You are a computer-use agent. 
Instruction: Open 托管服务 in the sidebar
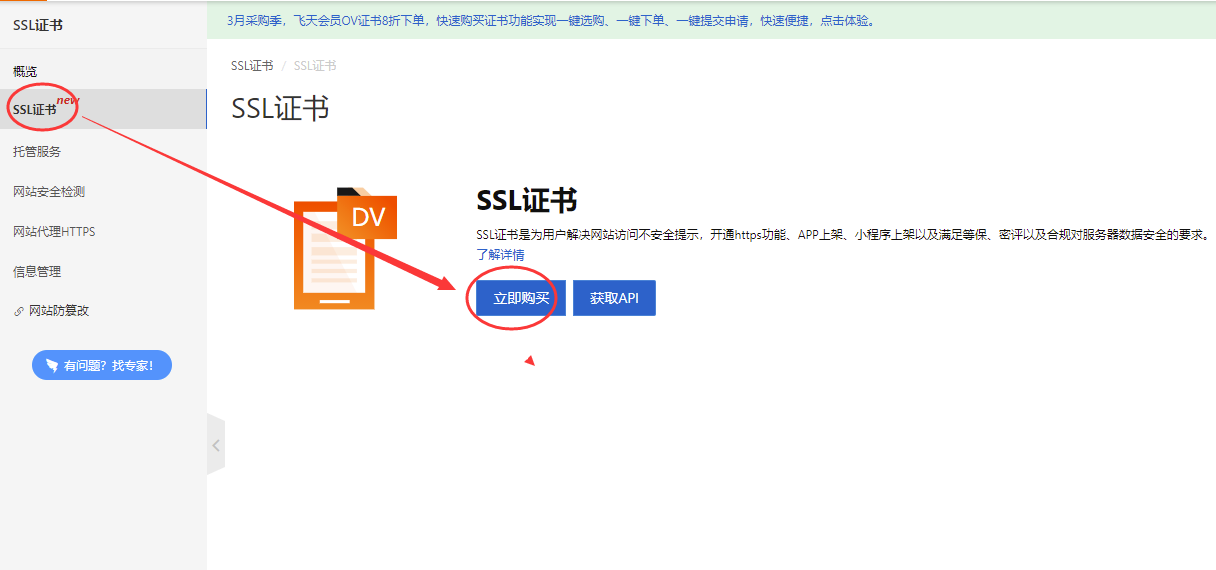pos(37,151)
